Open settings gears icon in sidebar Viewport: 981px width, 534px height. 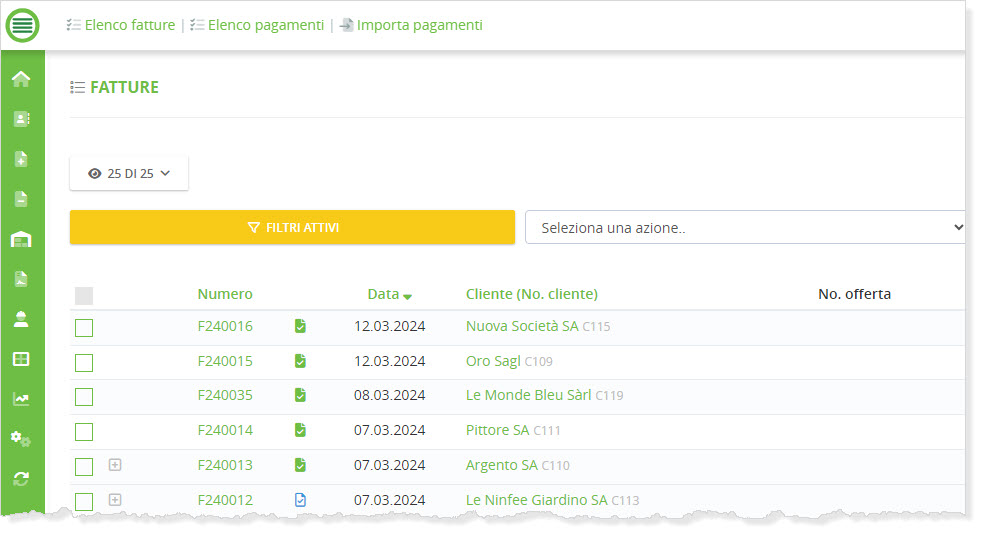[21, 439]
